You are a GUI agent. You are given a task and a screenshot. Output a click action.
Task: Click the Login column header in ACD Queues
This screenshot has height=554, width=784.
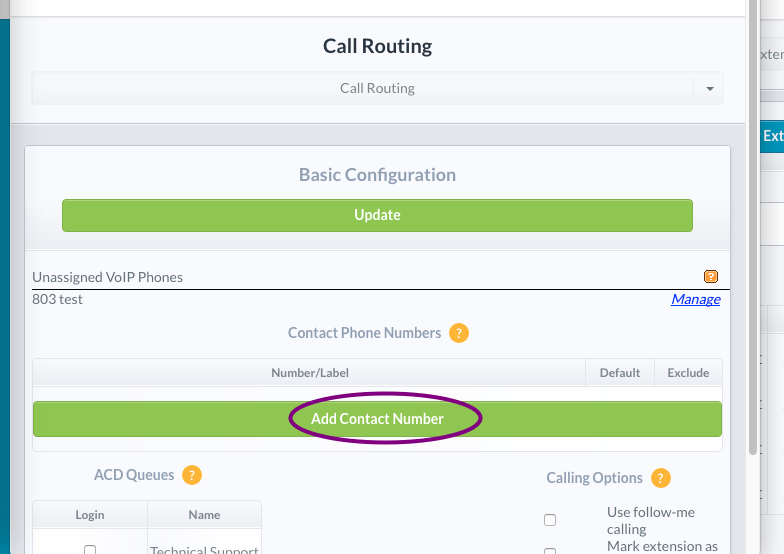(90, 515)
